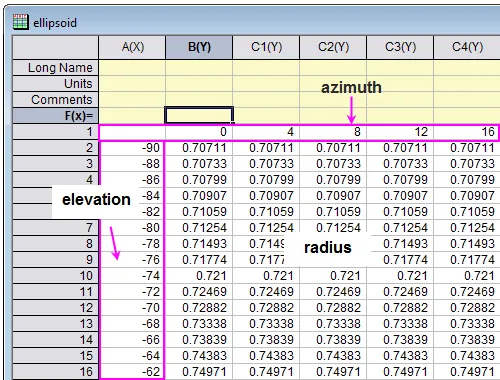Click 0.721 in column C2(Y)
Screen dimensions: 500x380
point(333,276)
